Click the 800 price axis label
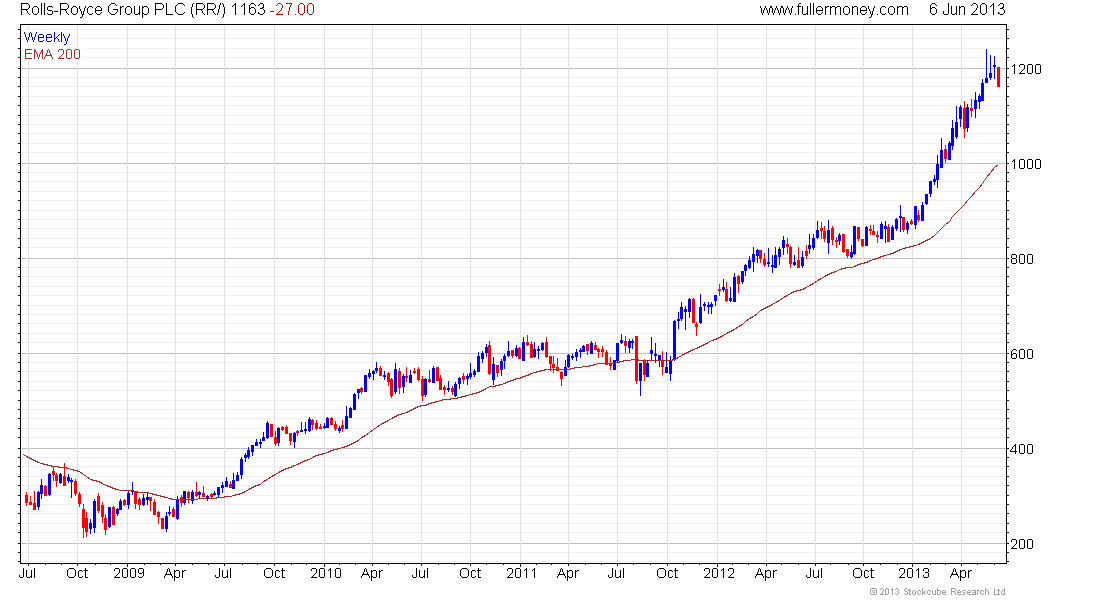 [x=1021, y=259]
